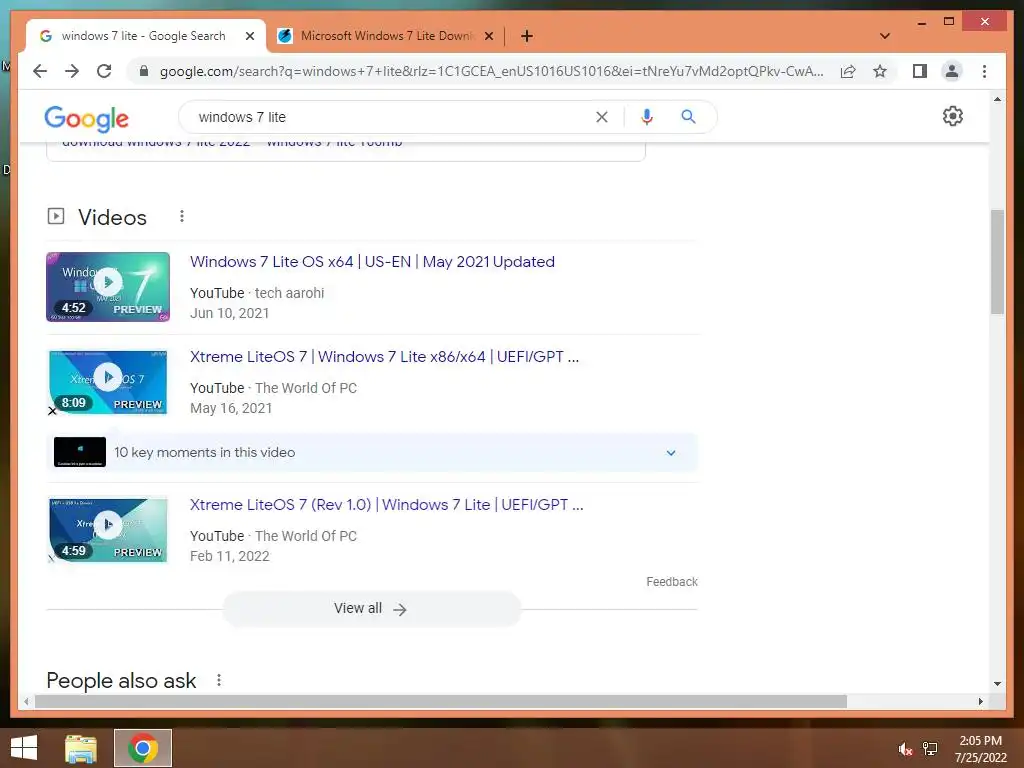Open the Windows Start button

[24, 748]
